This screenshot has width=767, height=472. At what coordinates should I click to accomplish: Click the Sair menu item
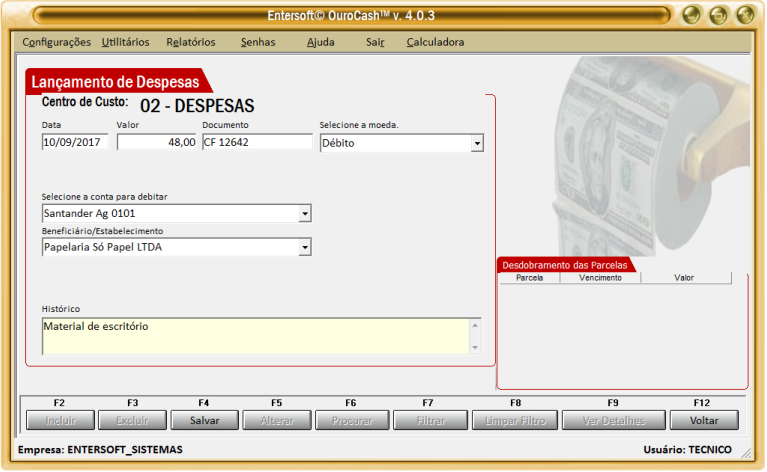[375, 43]
